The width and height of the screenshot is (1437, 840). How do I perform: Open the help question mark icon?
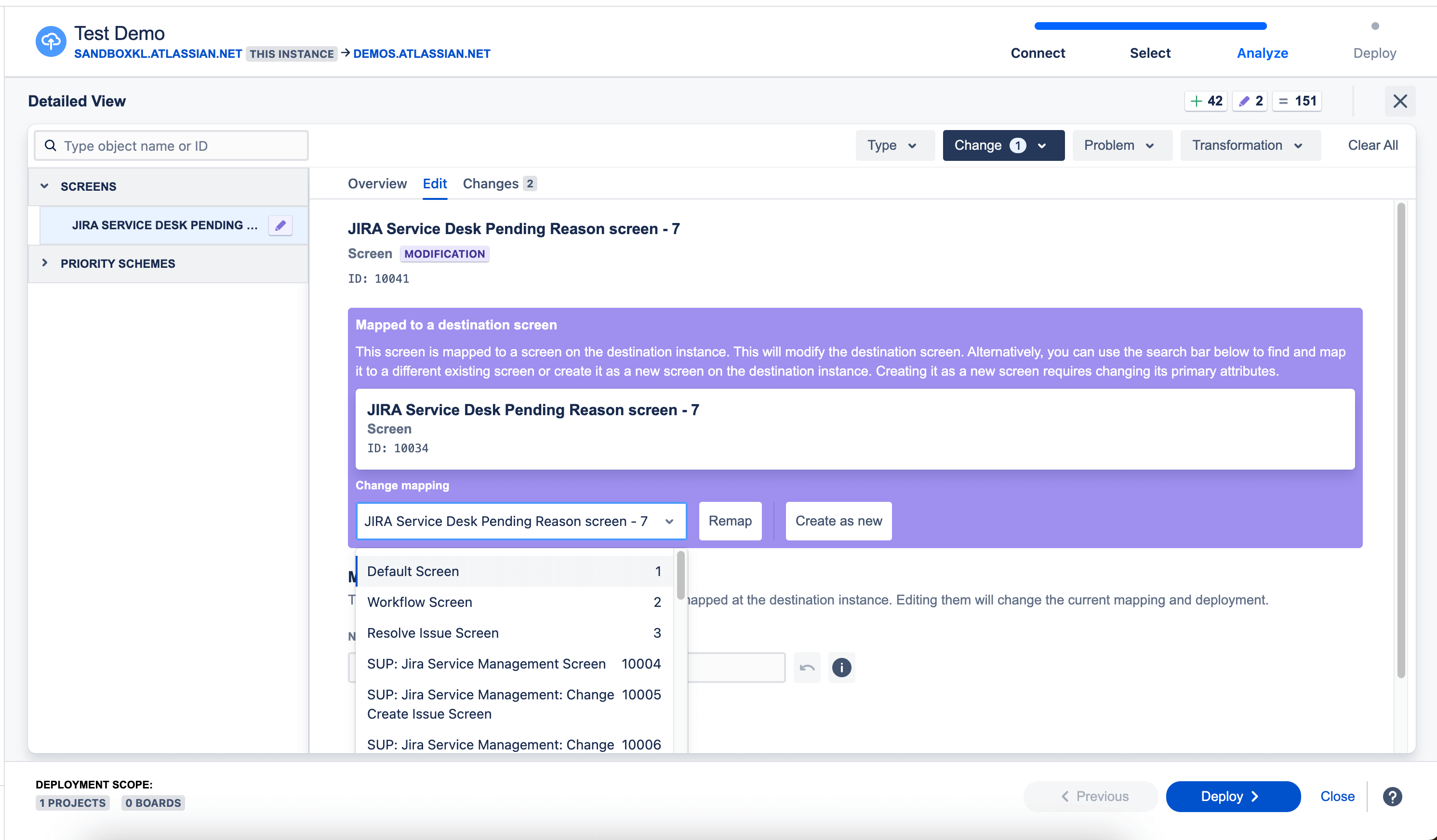[x=1392, y=796]
